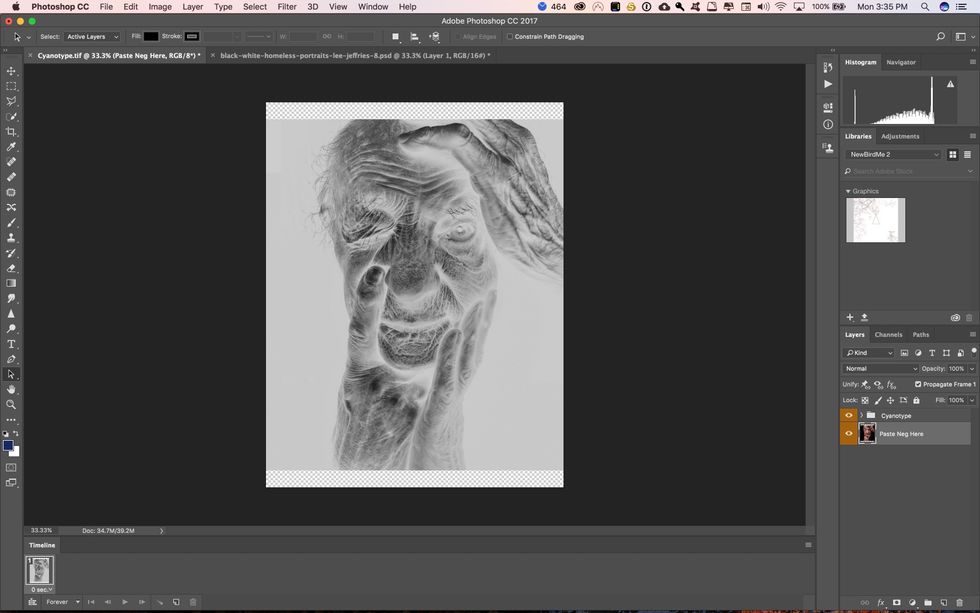
Task: Enable Constrain Path Dragging checkbox
Action: coord(510,37)
